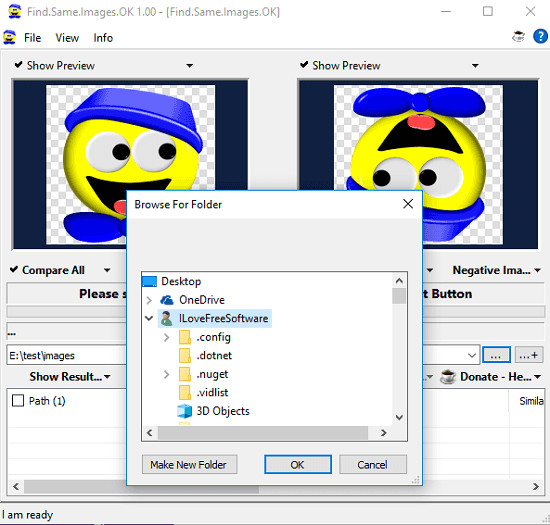Click the E:\test\images path field
Screen dimensions: 550x525
[x=67, y=355]
